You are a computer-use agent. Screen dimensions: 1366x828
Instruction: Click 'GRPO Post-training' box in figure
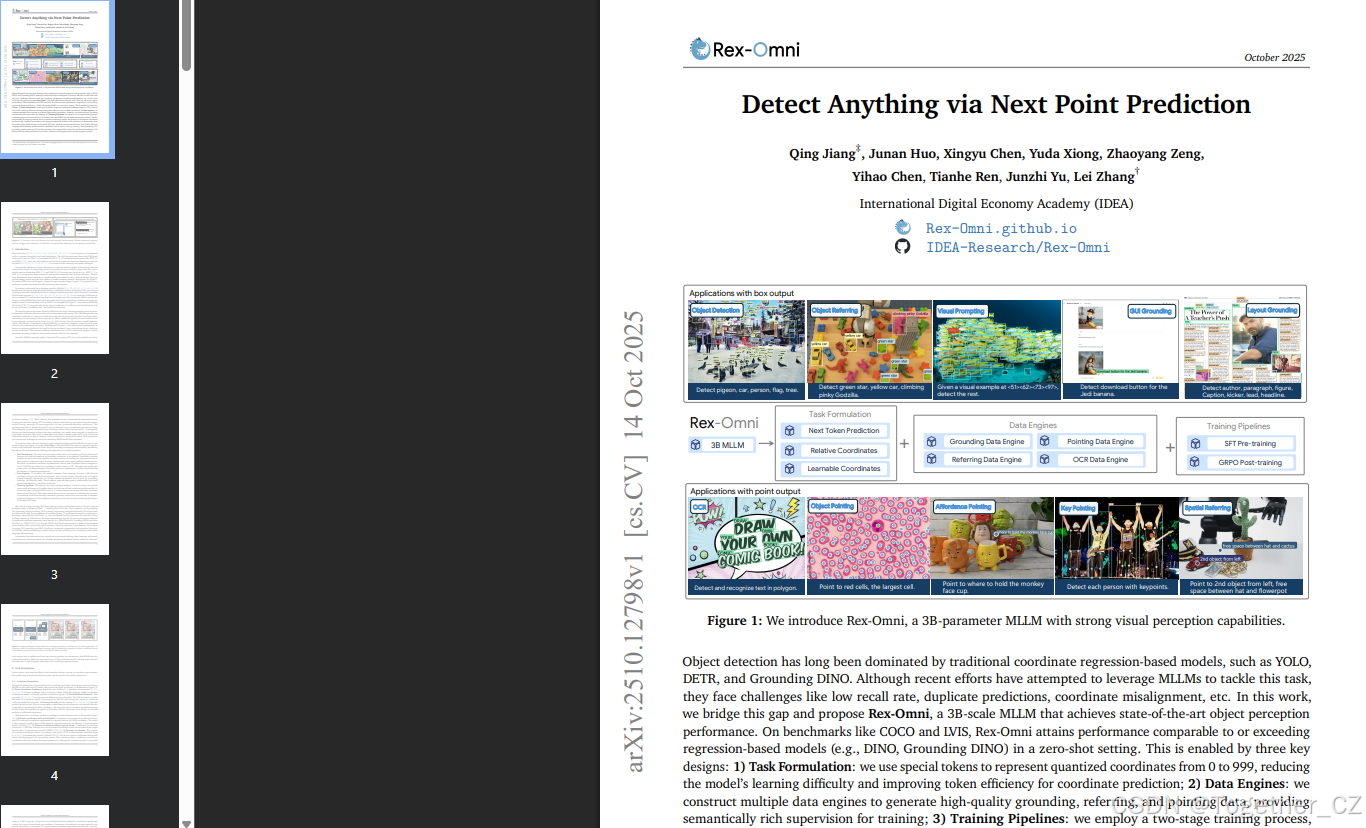1240,462
